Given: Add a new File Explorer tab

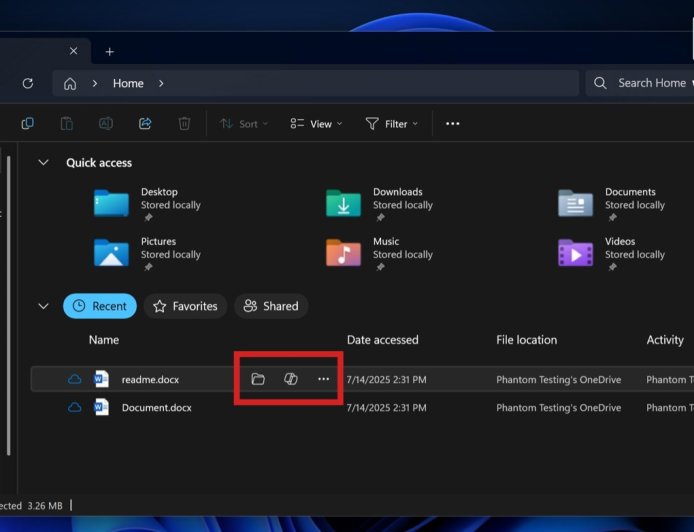Looking at the screenshot, I should coord(109,52).
